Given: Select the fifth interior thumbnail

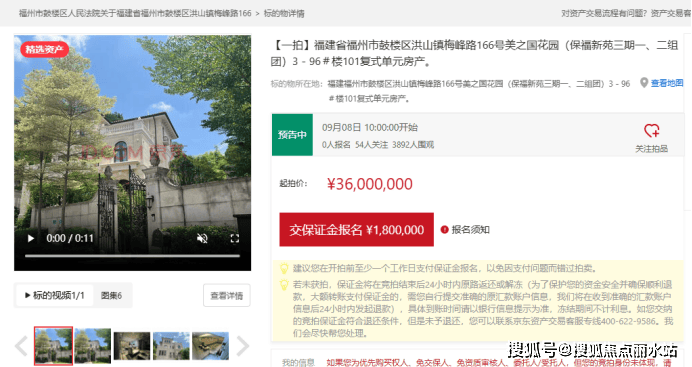Looking at the screenshot, I should pyautogui.click(x=211, y=346).
